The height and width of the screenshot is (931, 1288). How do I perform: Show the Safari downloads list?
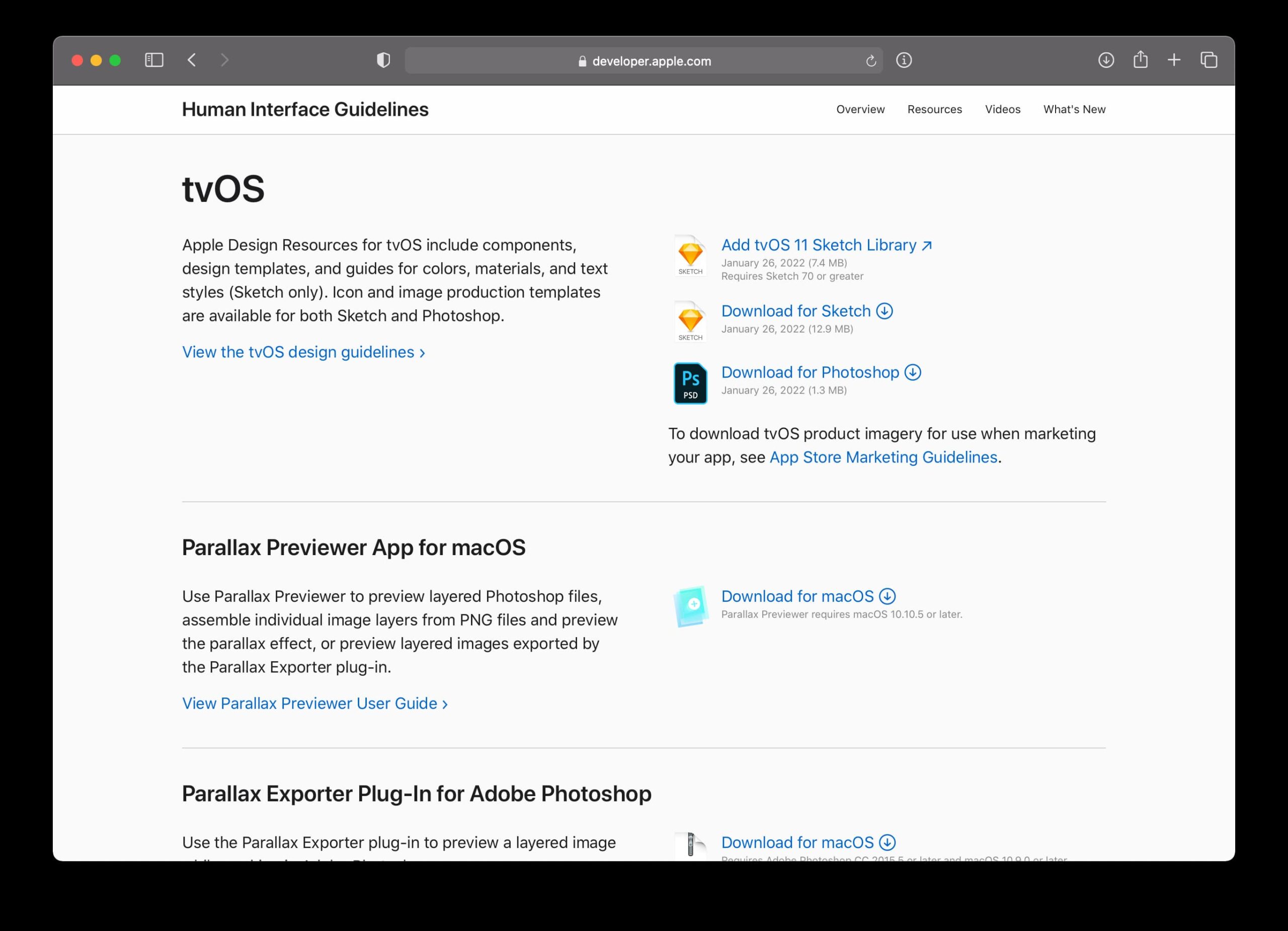[1106, 60]
